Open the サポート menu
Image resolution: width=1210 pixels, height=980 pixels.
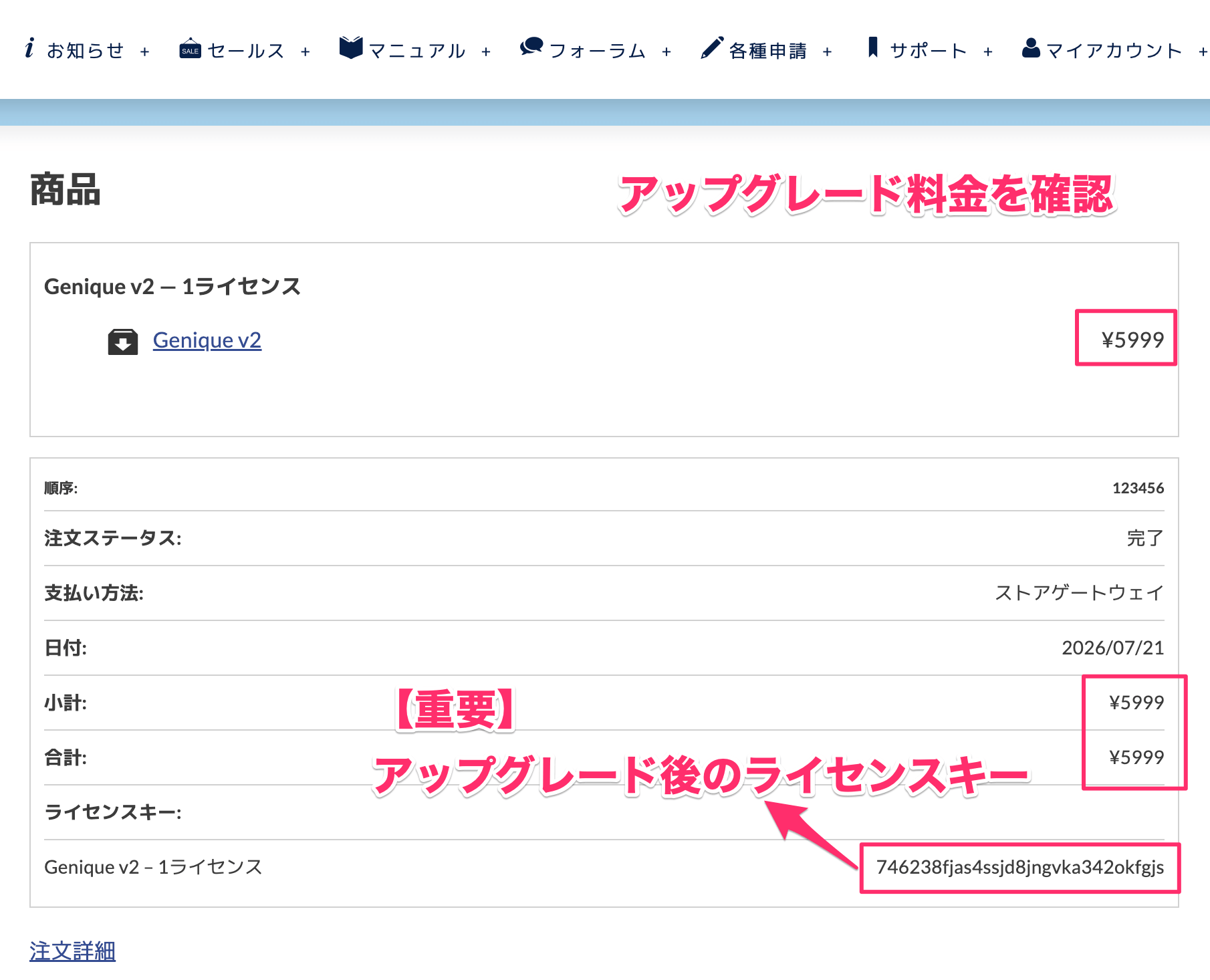929,51
